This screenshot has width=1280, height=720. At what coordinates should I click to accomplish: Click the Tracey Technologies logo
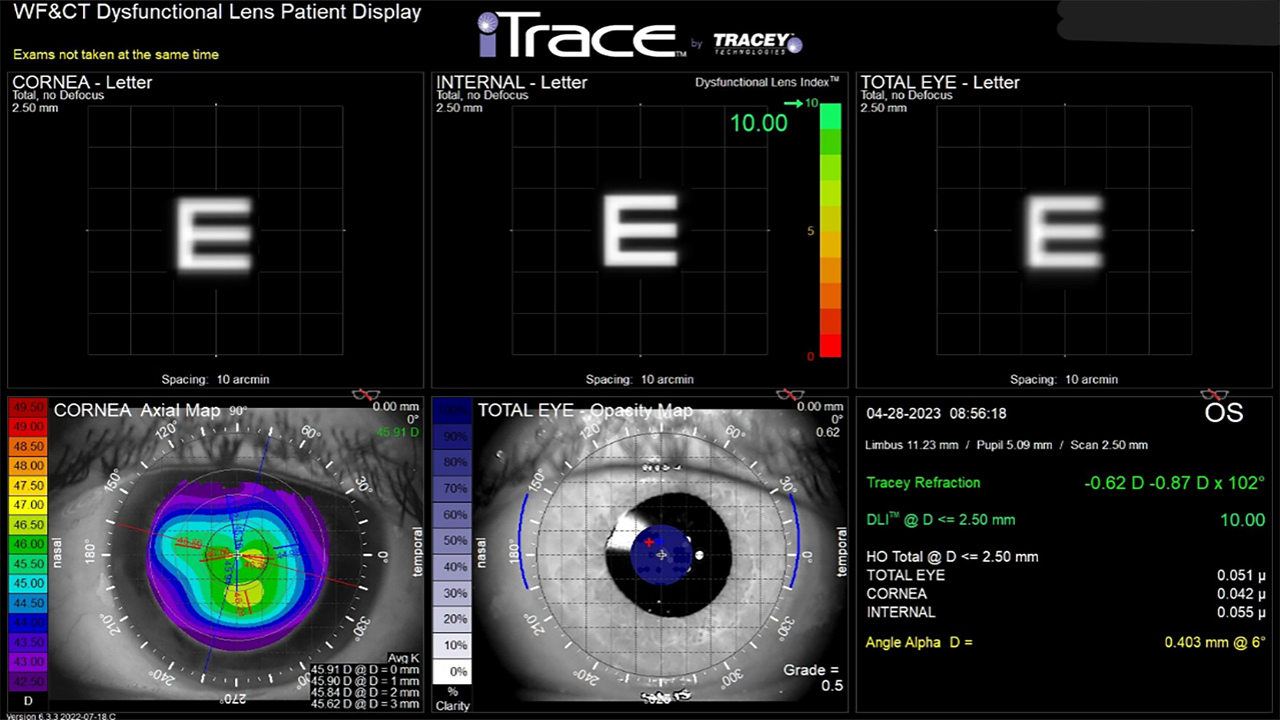pos(757,43)
